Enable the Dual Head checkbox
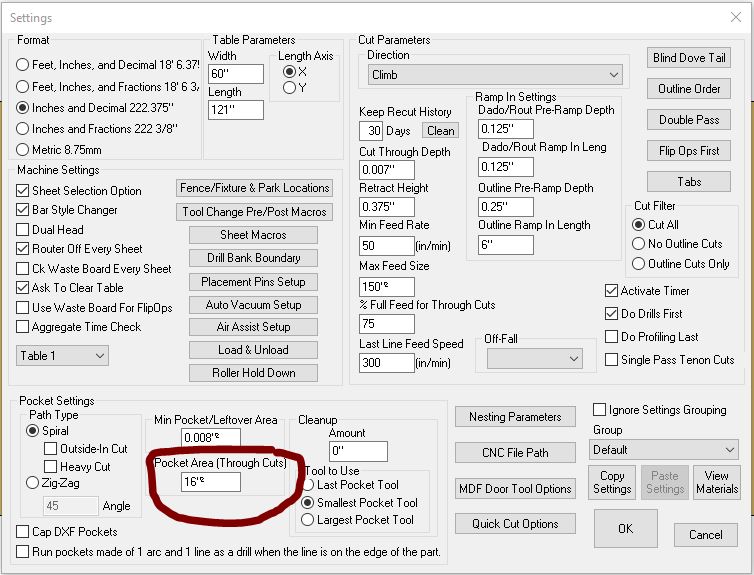 (24, 229)
